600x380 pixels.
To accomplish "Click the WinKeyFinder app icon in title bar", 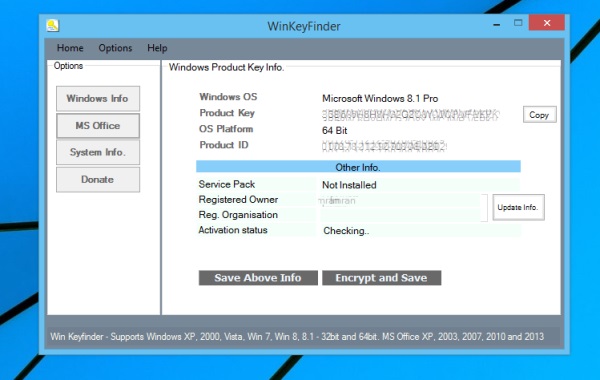I will [52, 26].
